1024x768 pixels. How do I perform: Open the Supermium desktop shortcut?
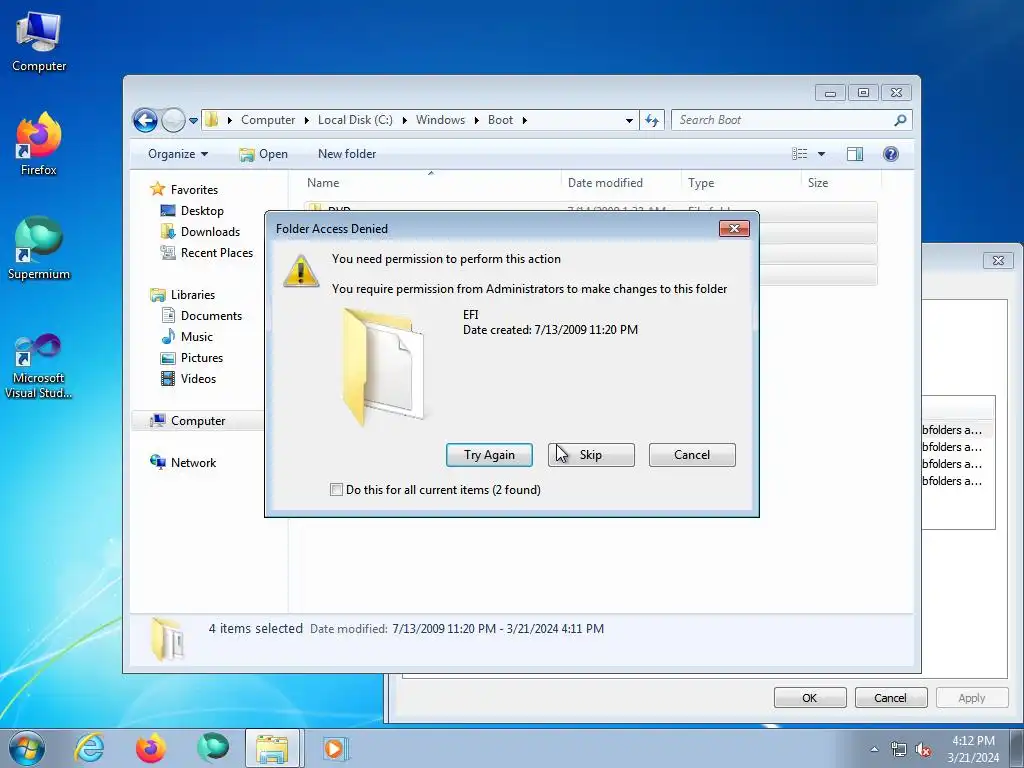[39, 248]
